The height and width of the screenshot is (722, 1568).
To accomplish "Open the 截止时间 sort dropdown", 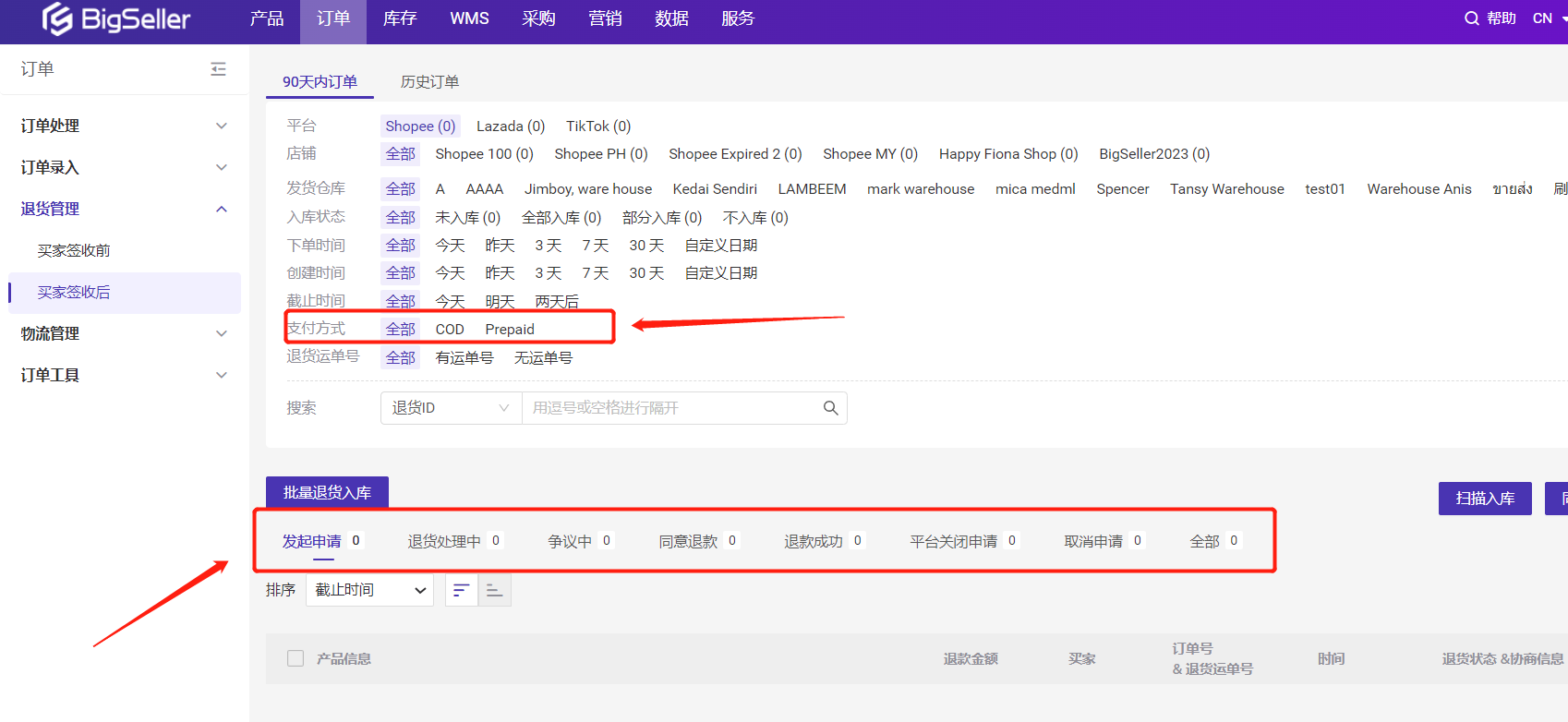I will tap(369, 590).
